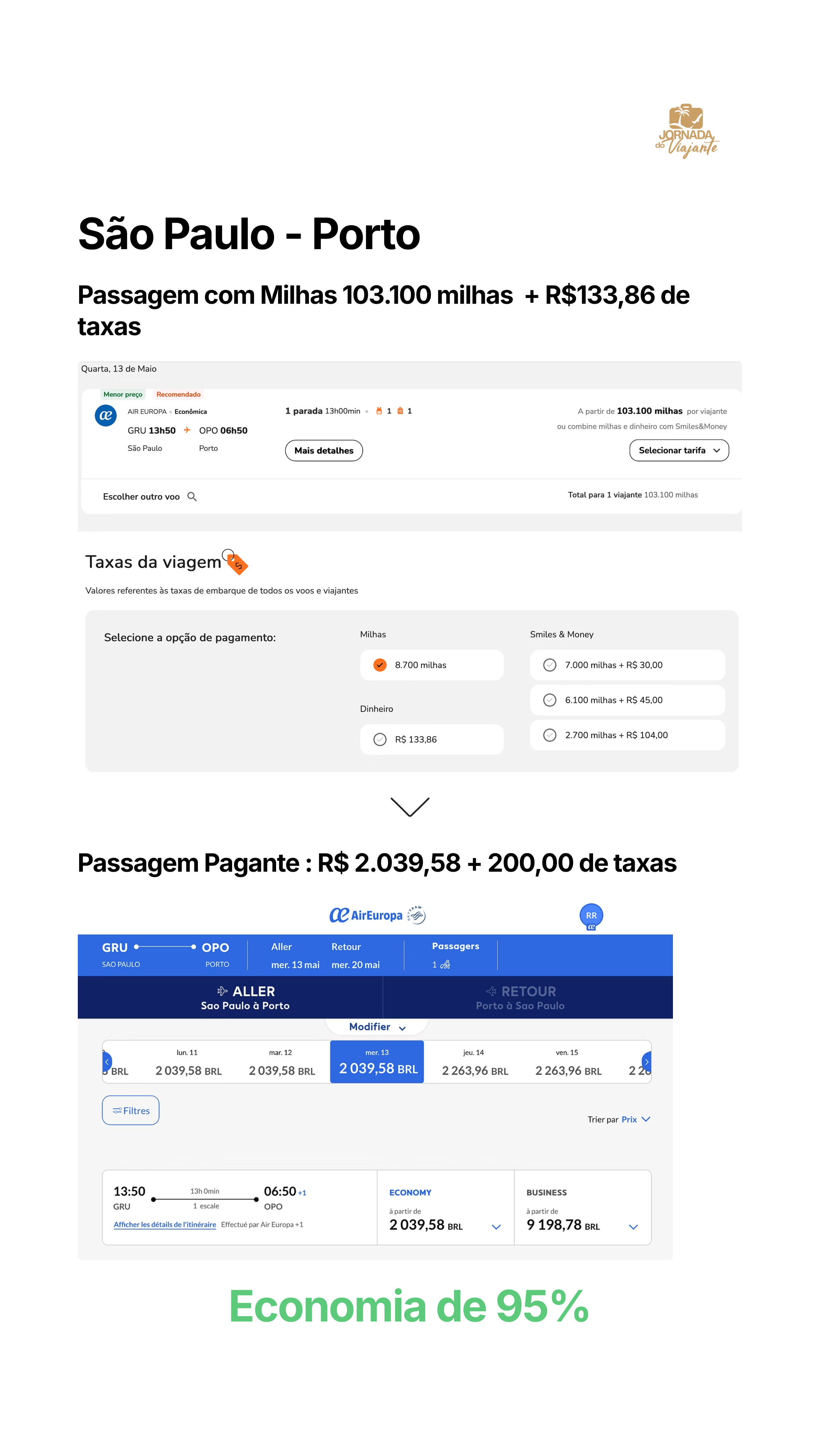Open the RR user profile avatar

coord(591,915)
